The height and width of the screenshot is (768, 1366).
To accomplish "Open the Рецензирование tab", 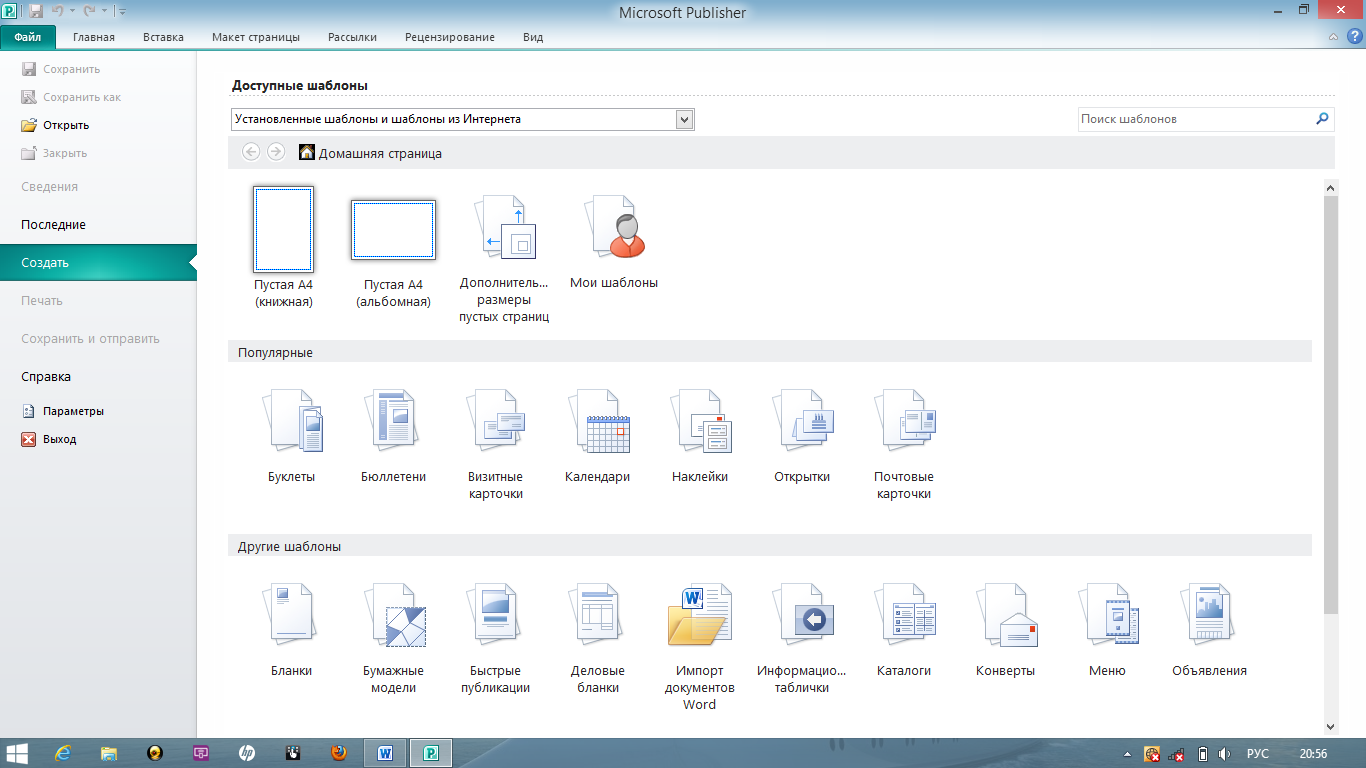I will click(x=450, y=37).
